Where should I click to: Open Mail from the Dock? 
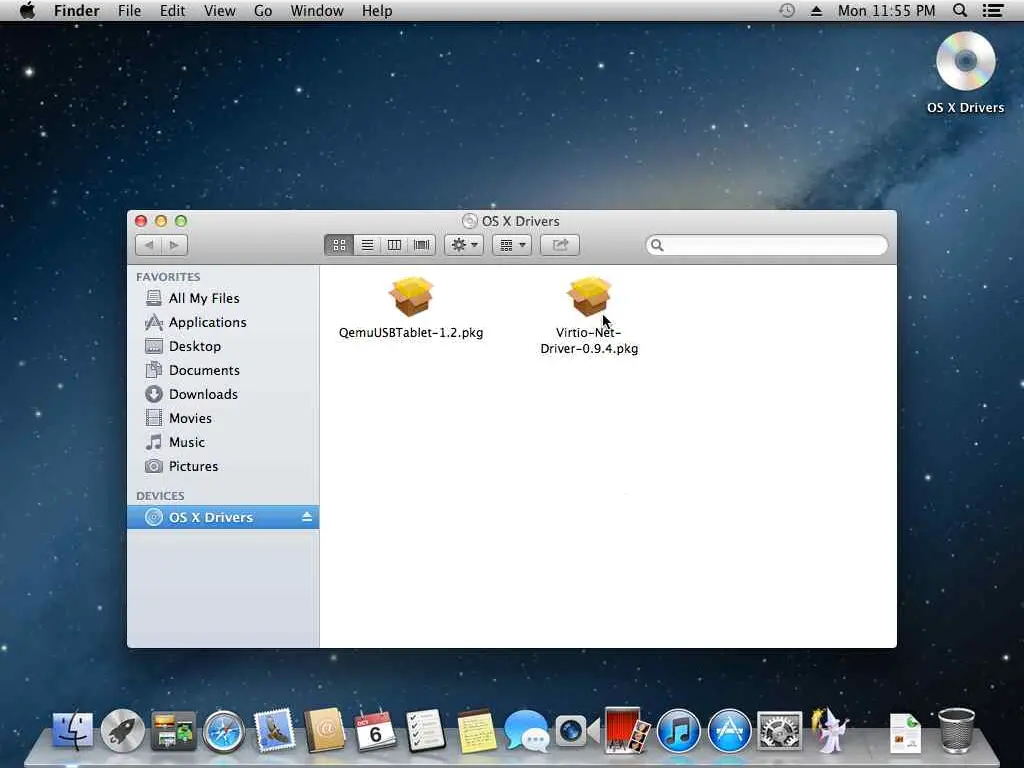[x=274, y=730]
